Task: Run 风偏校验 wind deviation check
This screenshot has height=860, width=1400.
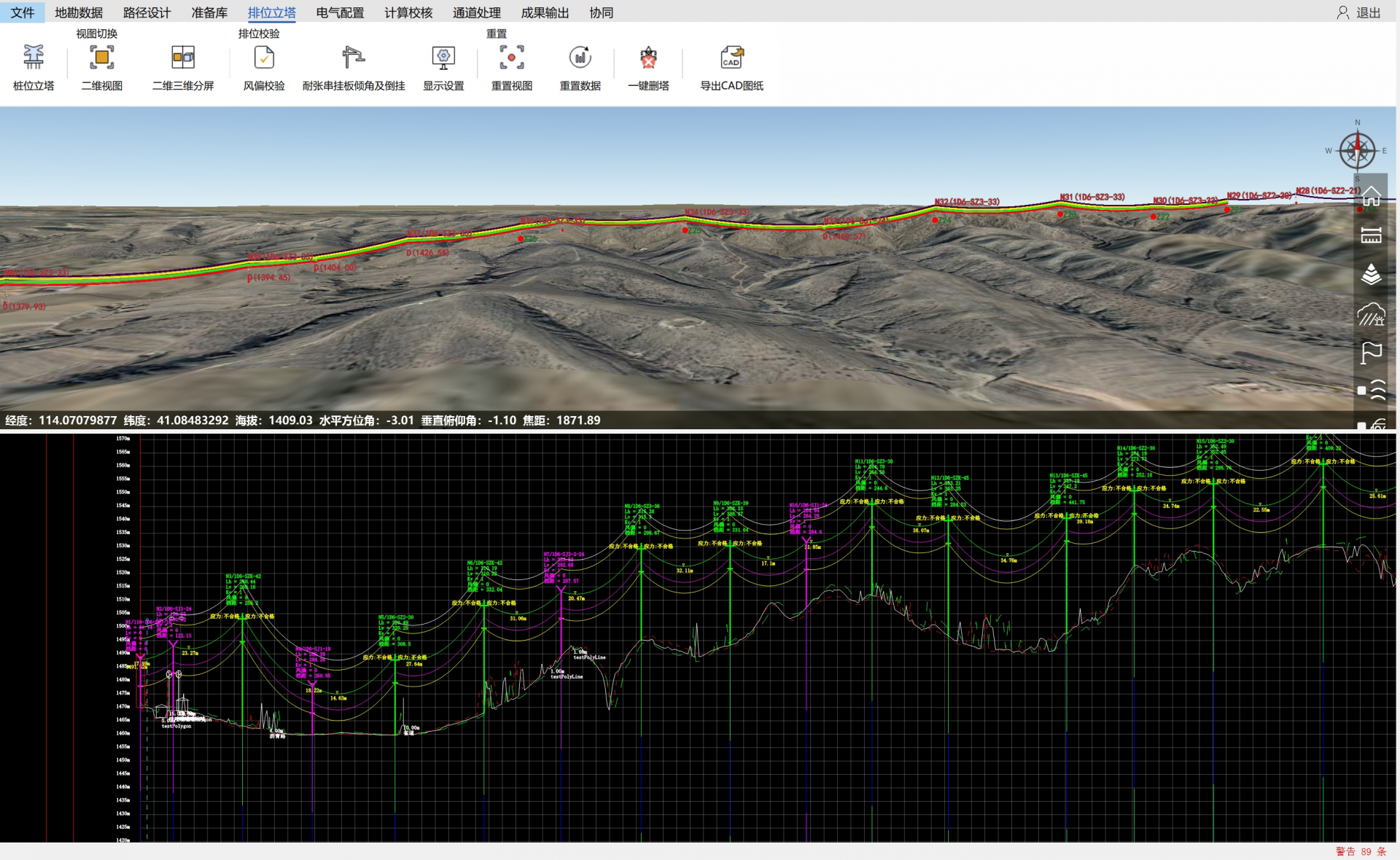Action: (264, 58)
